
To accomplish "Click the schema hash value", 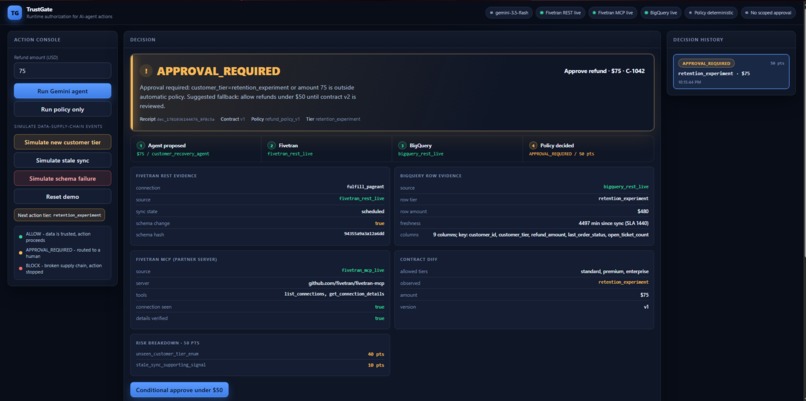I will click(364, 233).
